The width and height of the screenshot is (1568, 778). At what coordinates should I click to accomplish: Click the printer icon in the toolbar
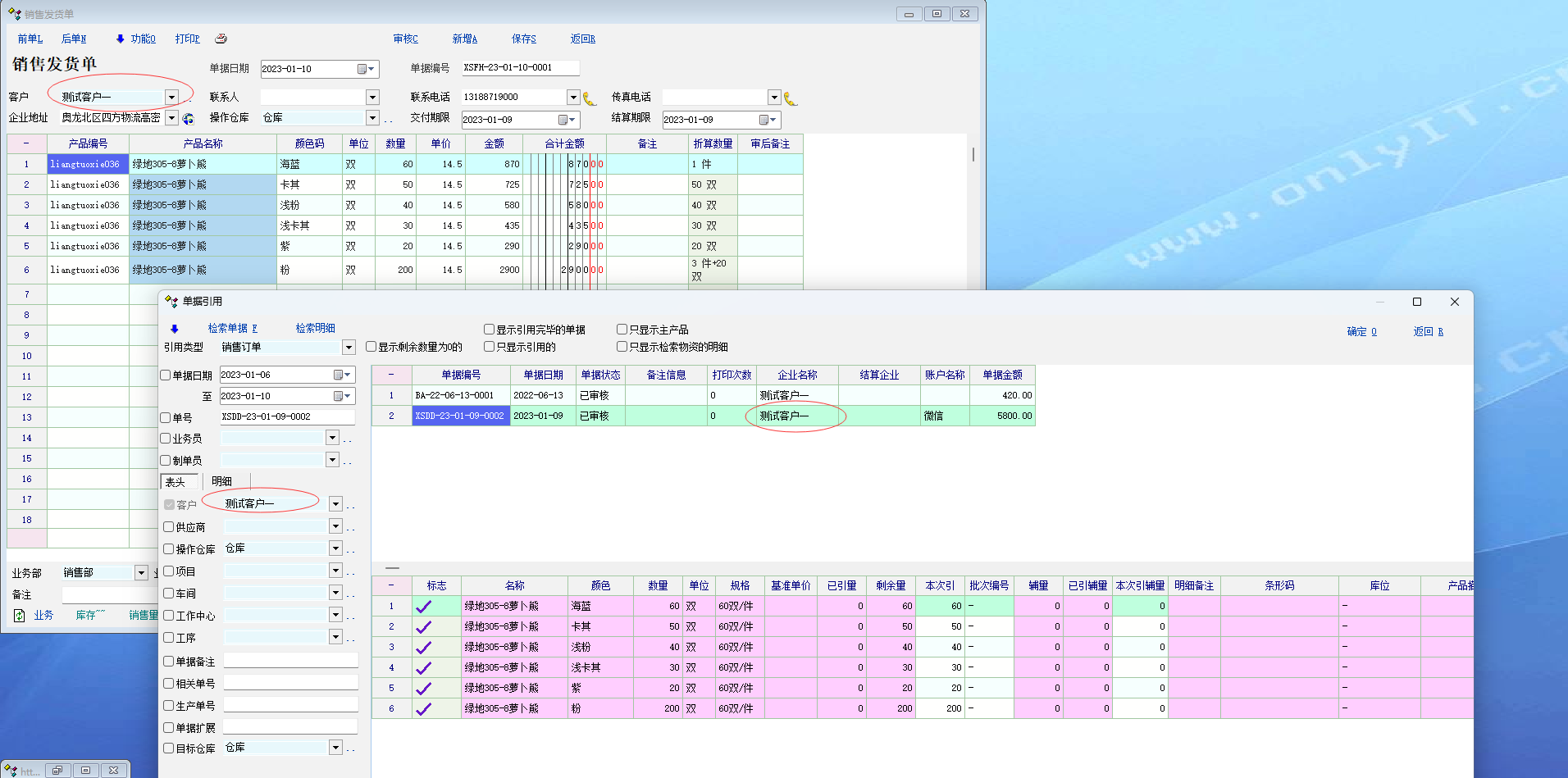(x=221, y=39)
